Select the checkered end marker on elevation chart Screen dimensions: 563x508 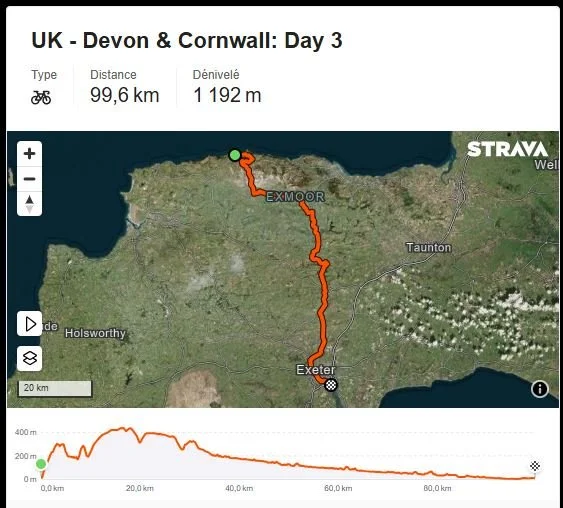535,466
